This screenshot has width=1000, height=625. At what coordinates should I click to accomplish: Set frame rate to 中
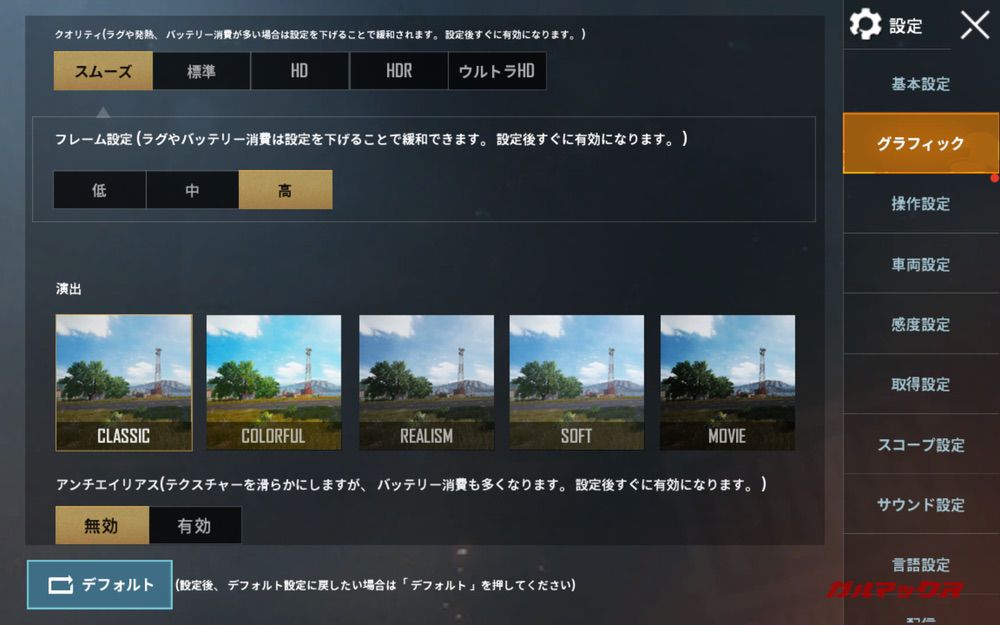click(192, 189)
